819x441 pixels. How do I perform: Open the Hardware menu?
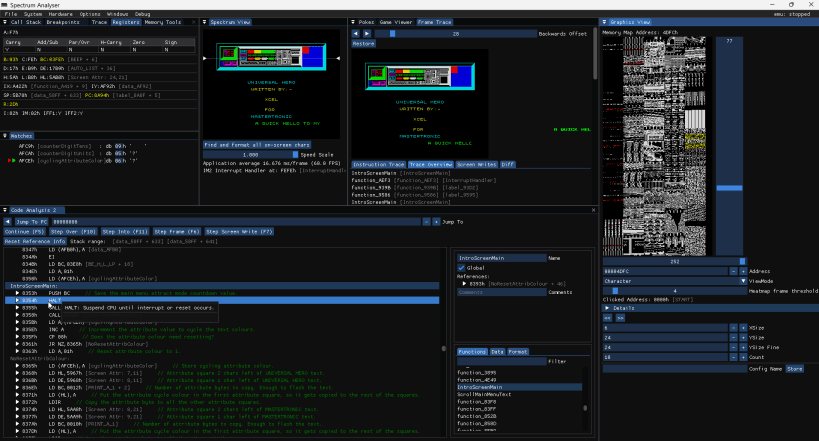(61, 14)
